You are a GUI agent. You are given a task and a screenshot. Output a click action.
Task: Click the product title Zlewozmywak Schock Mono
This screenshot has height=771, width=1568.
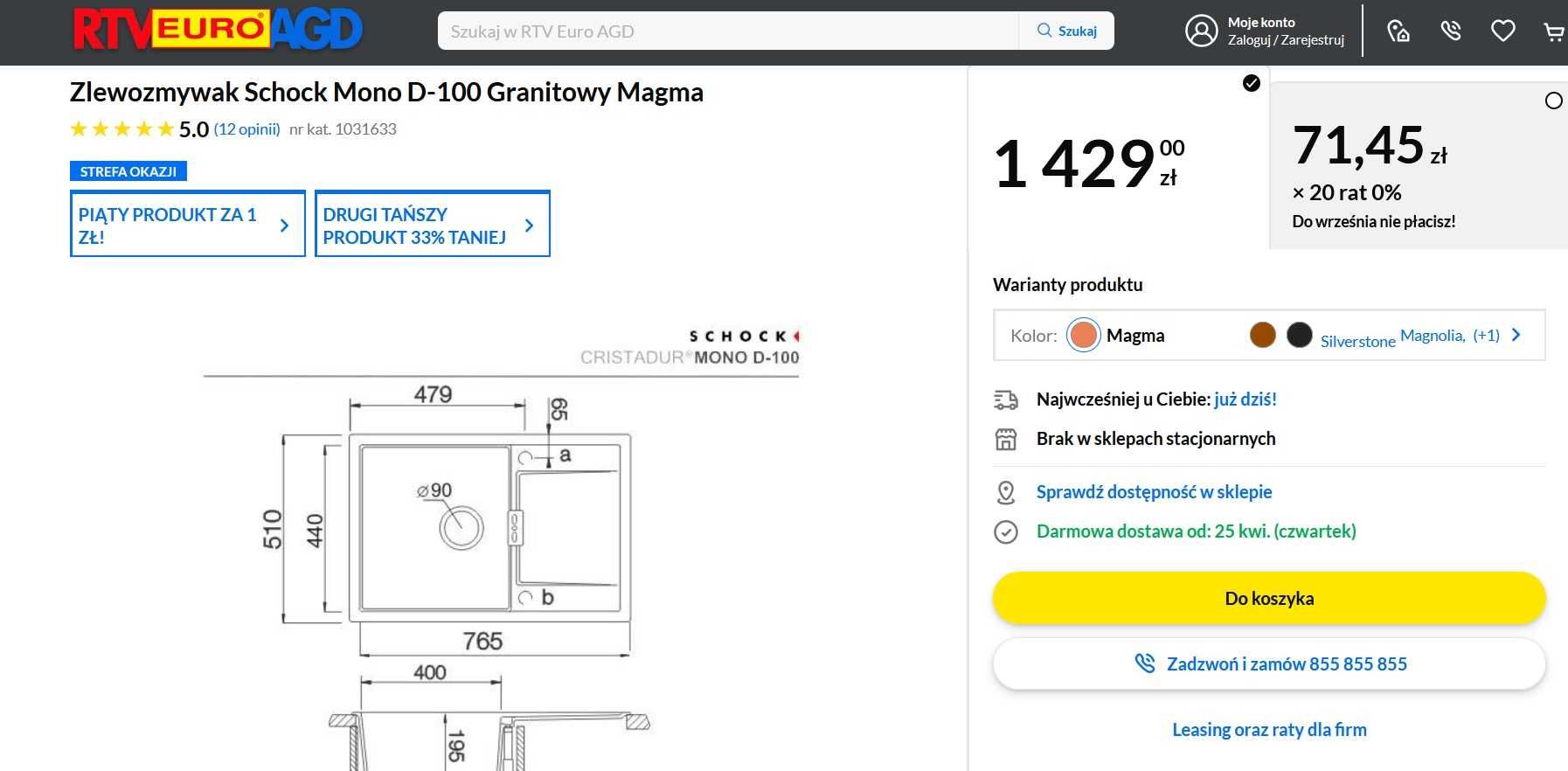[386, 92]
